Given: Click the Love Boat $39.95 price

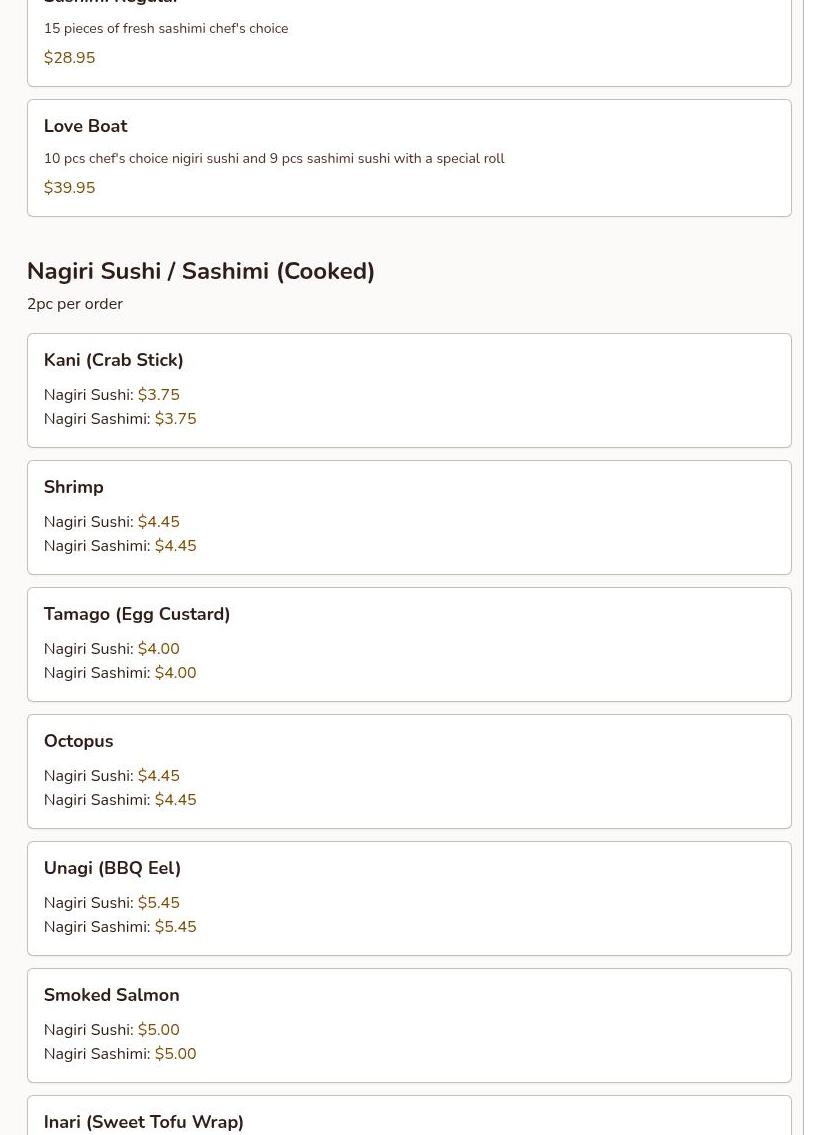Looking at the screenshot, I should [x=69, y=188].
